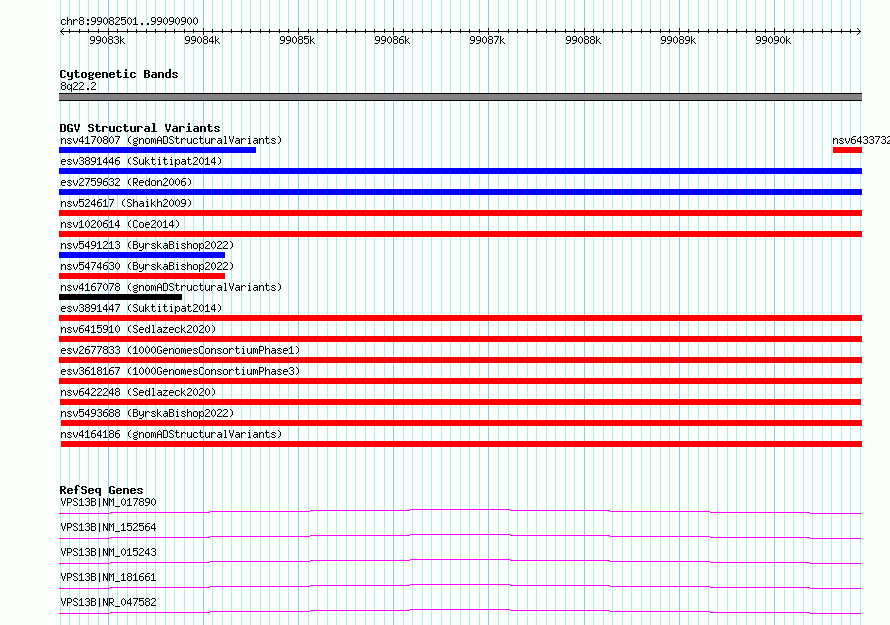This screenshot has height=625, width=890.
Task: Click the VPS13B NR_047582 magenta gene line
Action: pos(460,611)
